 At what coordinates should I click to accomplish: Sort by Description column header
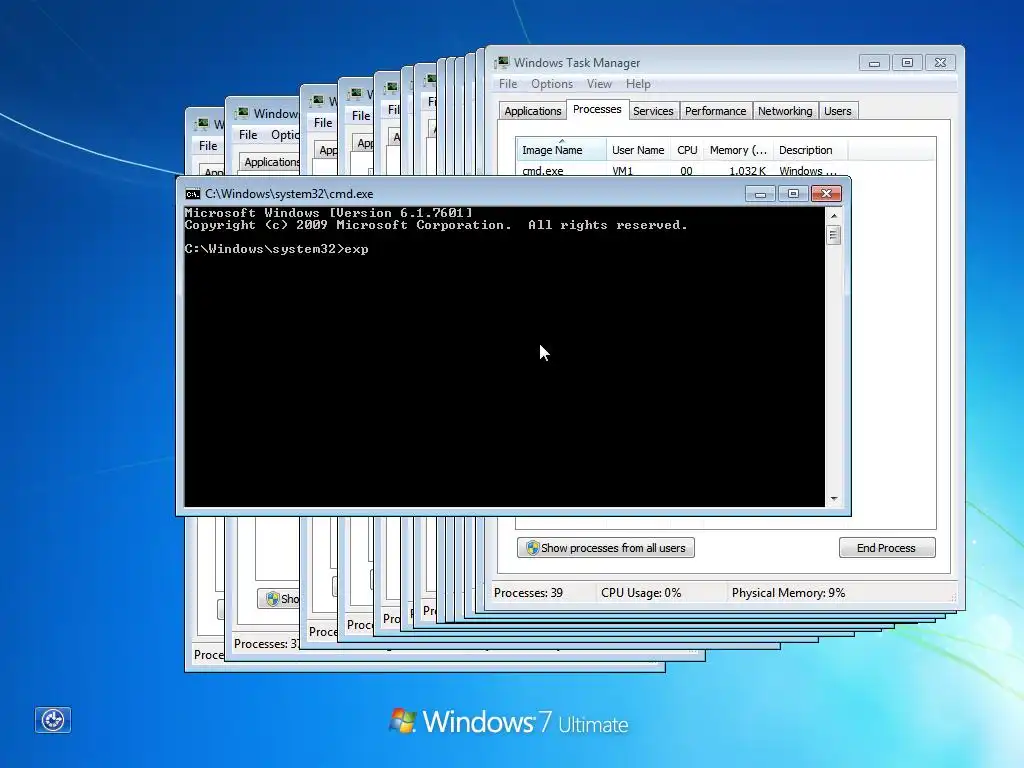click(x=810, y=150)
